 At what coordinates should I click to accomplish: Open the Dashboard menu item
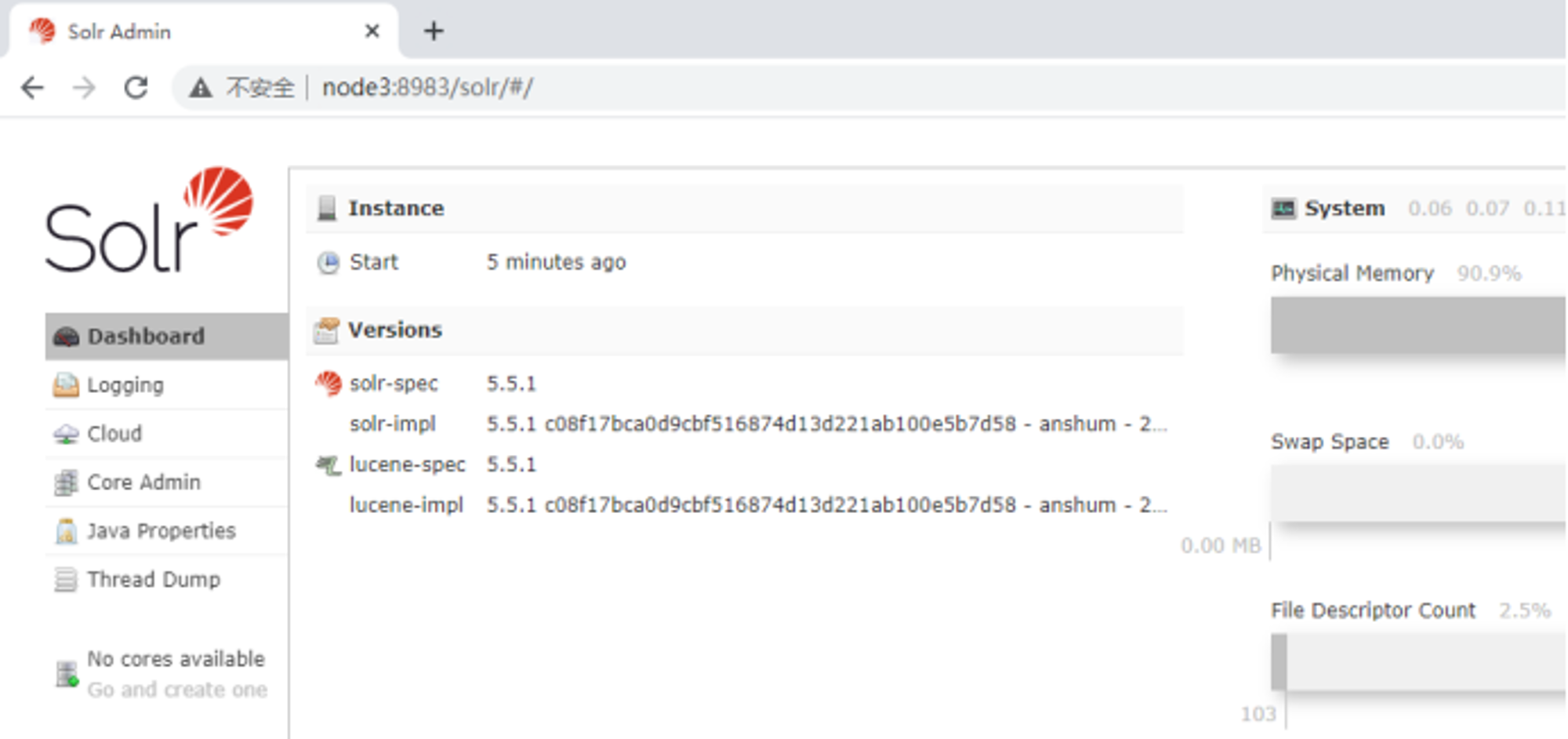point(167,337)
